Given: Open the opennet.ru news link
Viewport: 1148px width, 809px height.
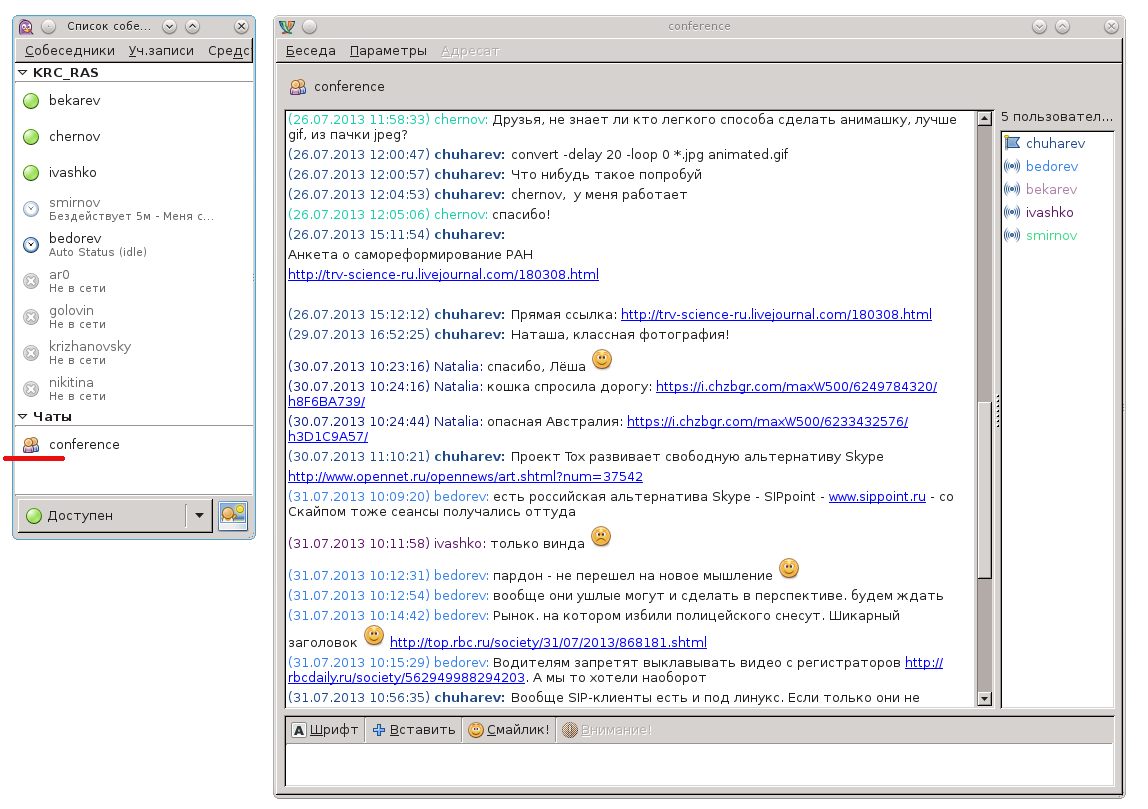Looking at the screenshot, I should pyautogui.click(x=465, y=477).
